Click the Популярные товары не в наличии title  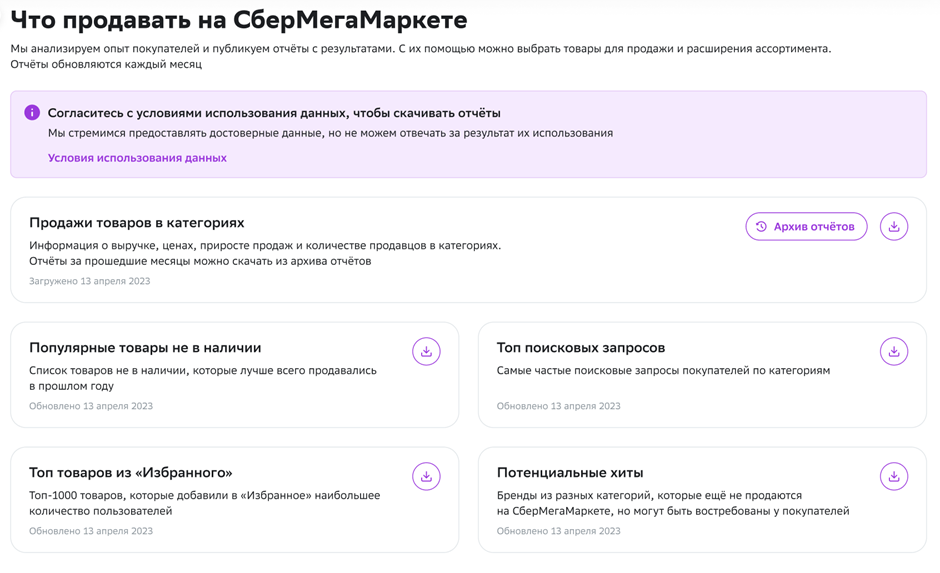point(145,348)
